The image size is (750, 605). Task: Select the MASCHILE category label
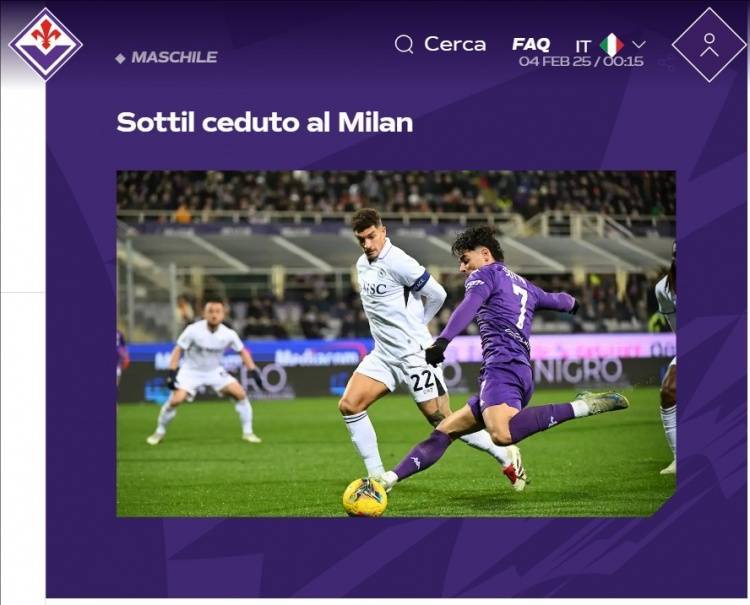pos(174,57)
